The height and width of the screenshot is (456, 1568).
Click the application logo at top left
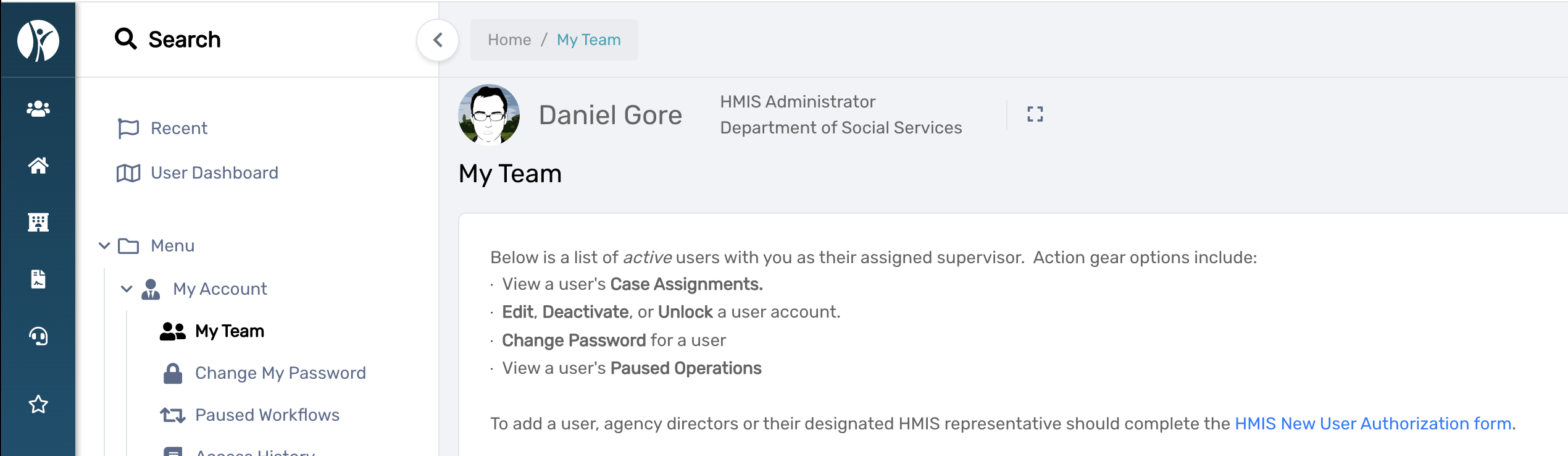[x=38, y=41]
